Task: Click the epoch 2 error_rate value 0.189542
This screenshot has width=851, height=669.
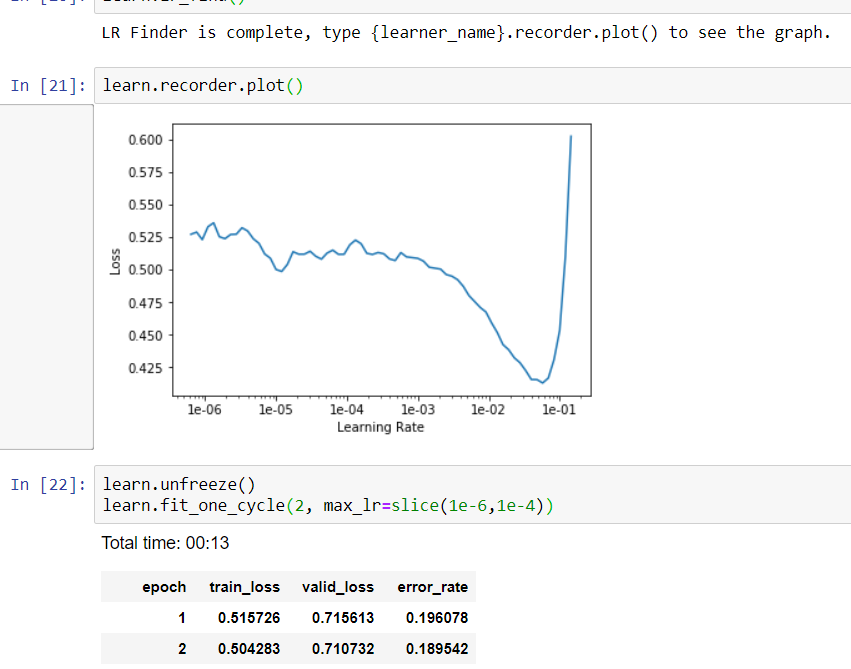Action: click(x=437, y=649)
